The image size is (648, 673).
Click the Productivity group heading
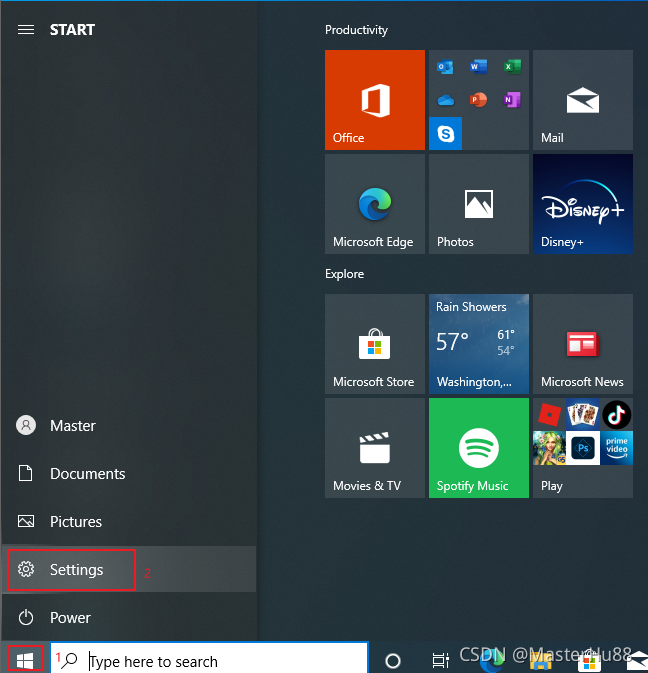click(356, 30)
